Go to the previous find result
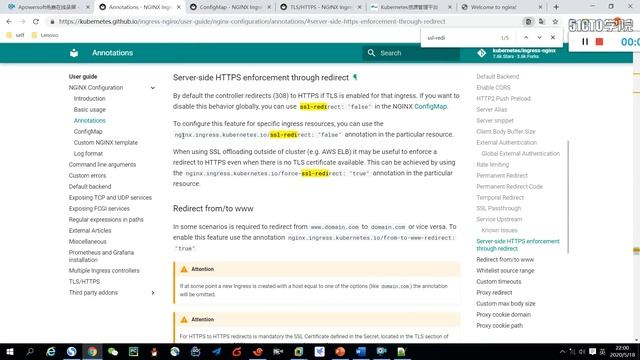The width and height of the screenshot is (640, 360). pyautogui.click(x=526, y=38)
